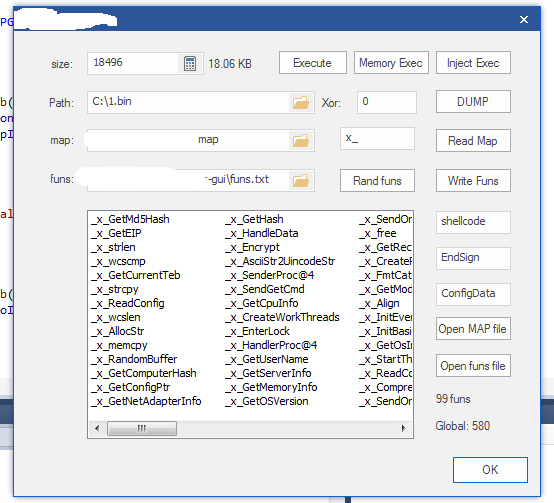
Task: Click the Execute button
Action: coord(313,63)
